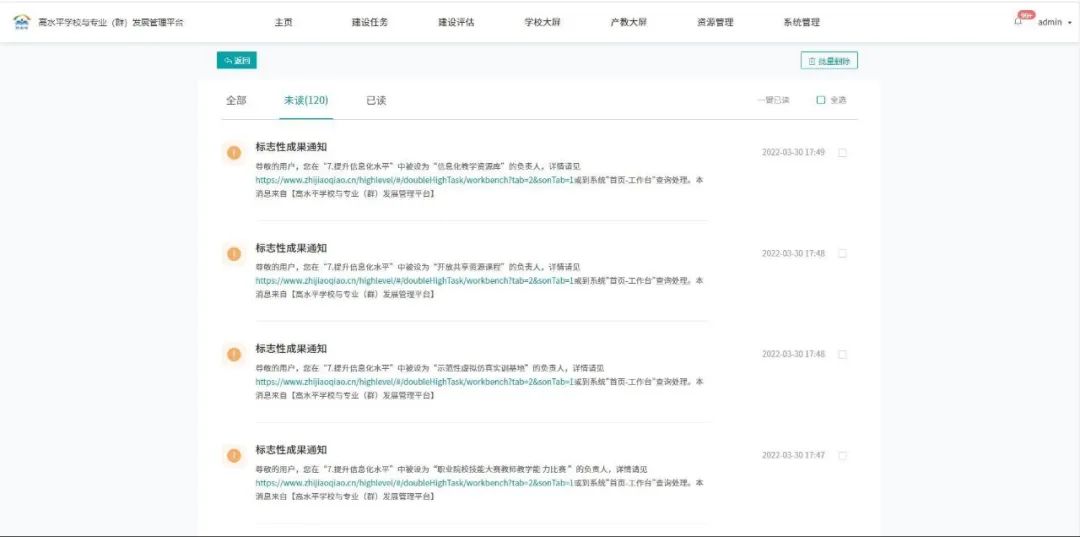Expand the admin user dropdown

point(1070,23)
